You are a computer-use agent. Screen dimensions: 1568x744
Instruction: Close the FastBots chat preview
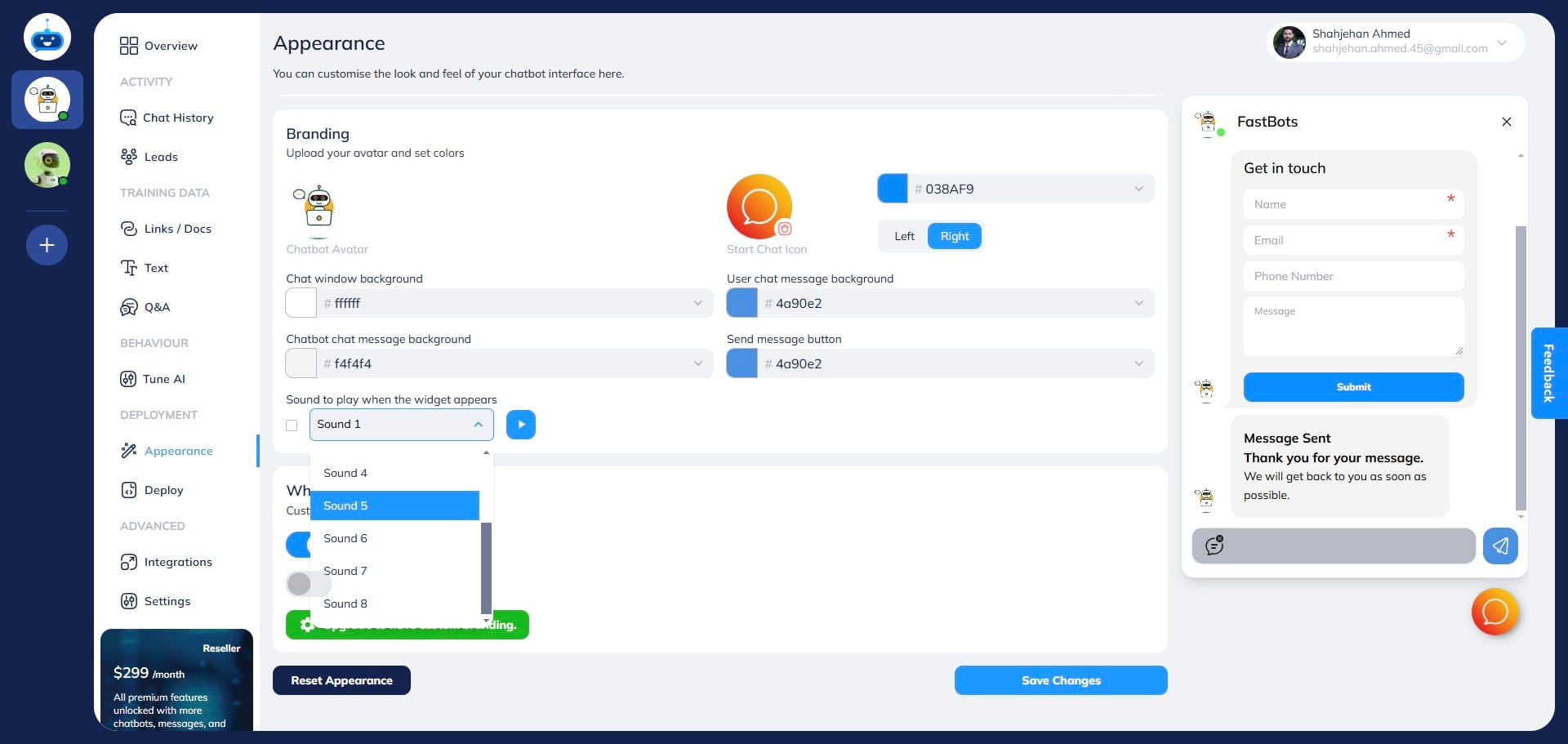1507,122
